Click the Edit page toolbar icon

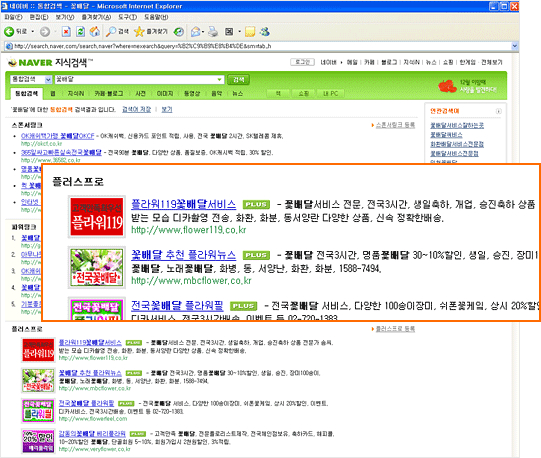pyautogui.click(x=229, y=32)
